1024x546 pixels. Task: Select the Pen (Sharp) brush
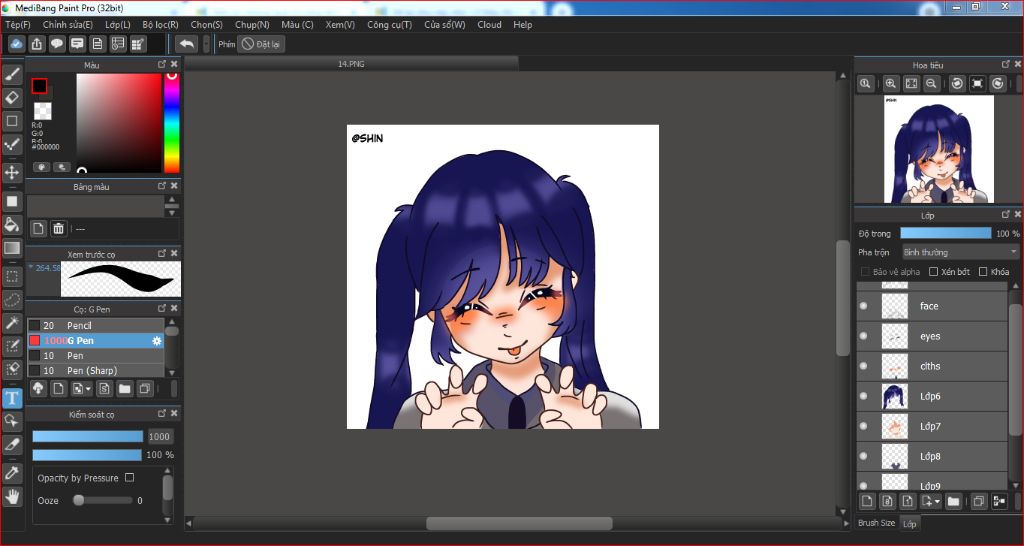tap(95, 370)
